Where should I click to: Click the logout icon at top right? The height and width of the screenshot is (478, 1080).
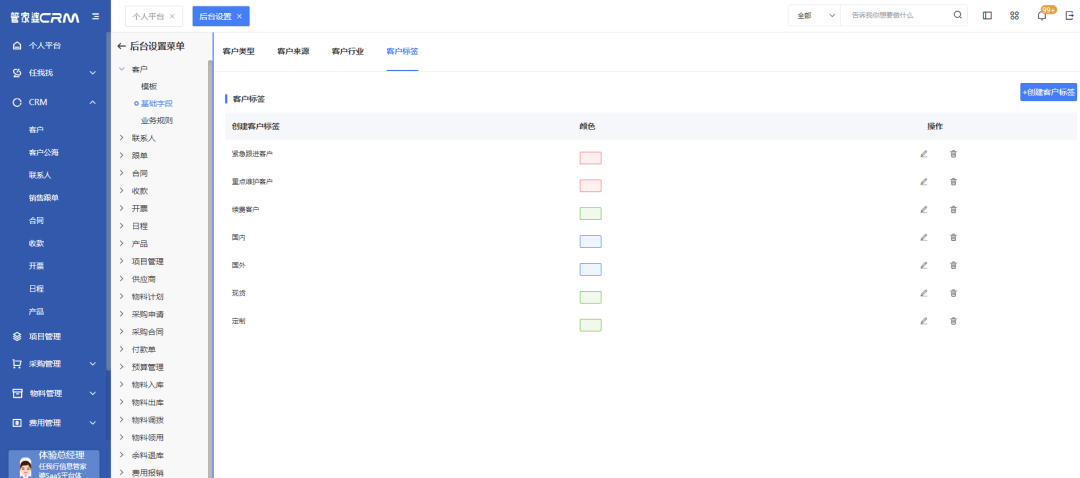click(x=1069, y=16)
